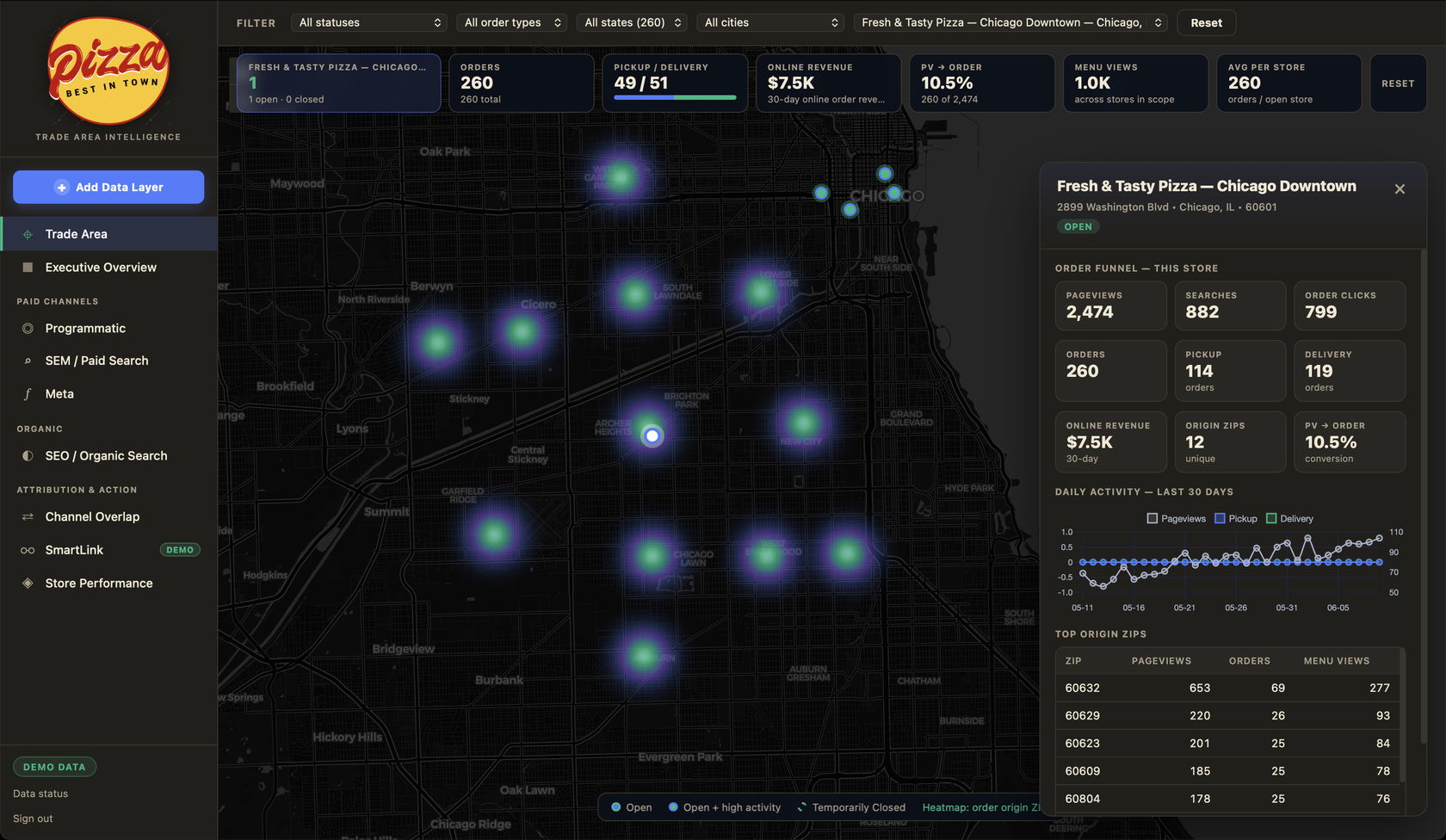The height and width of the screenshot is (840, 1446).
Task: Toggle Delivery series in chart legend
Action: tap(1289, 519)
